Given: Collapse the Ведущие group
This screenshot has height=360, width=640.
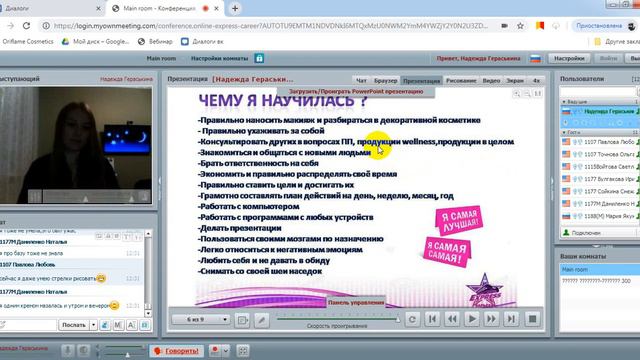Looking at the screenshot, I should [564, 102].
